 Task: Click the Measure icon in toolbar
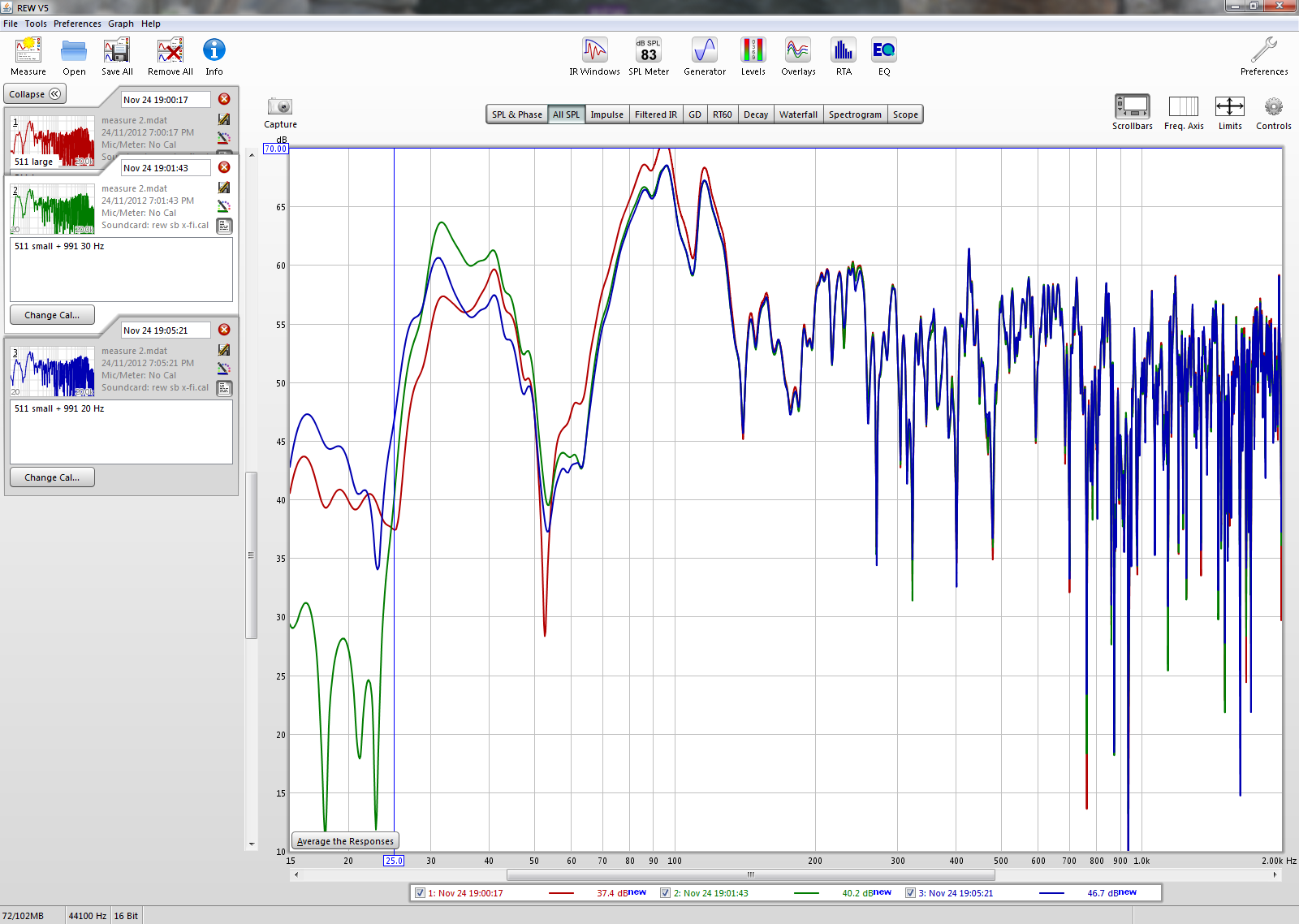[28, 51]
